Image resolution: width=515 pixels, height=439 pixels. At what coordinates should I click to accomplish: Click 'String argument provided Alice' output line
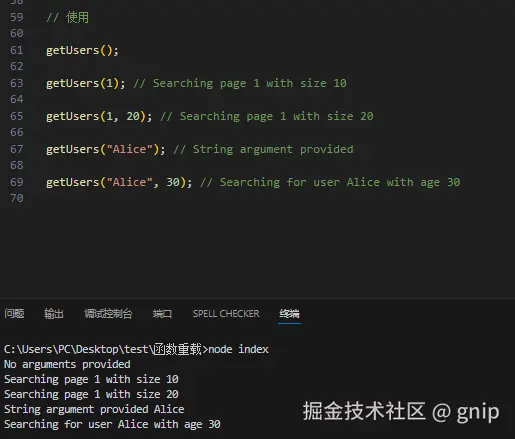tap(94, 409)
